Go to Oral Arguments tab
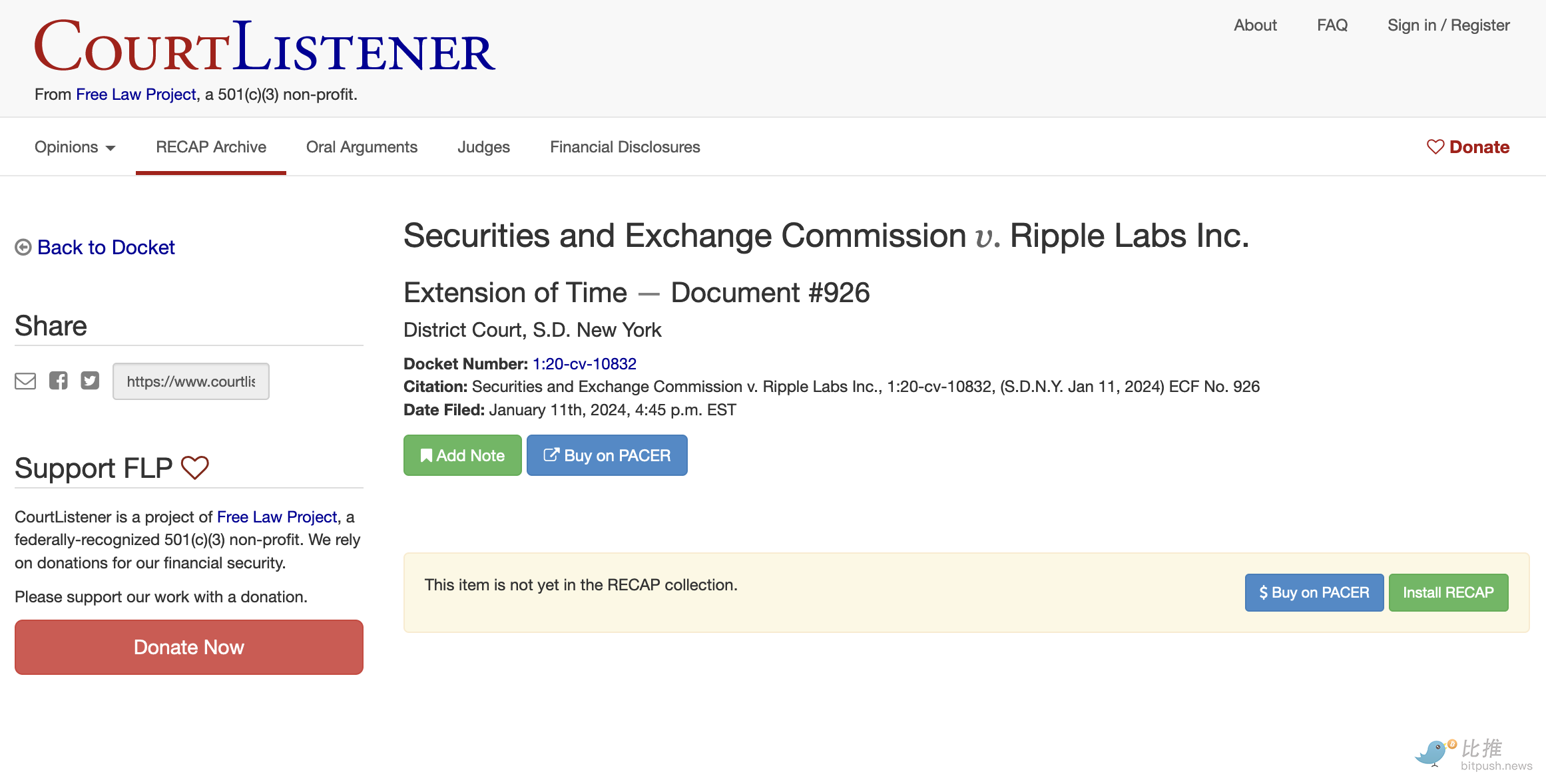1546x784 pixels. coord(362,147)
